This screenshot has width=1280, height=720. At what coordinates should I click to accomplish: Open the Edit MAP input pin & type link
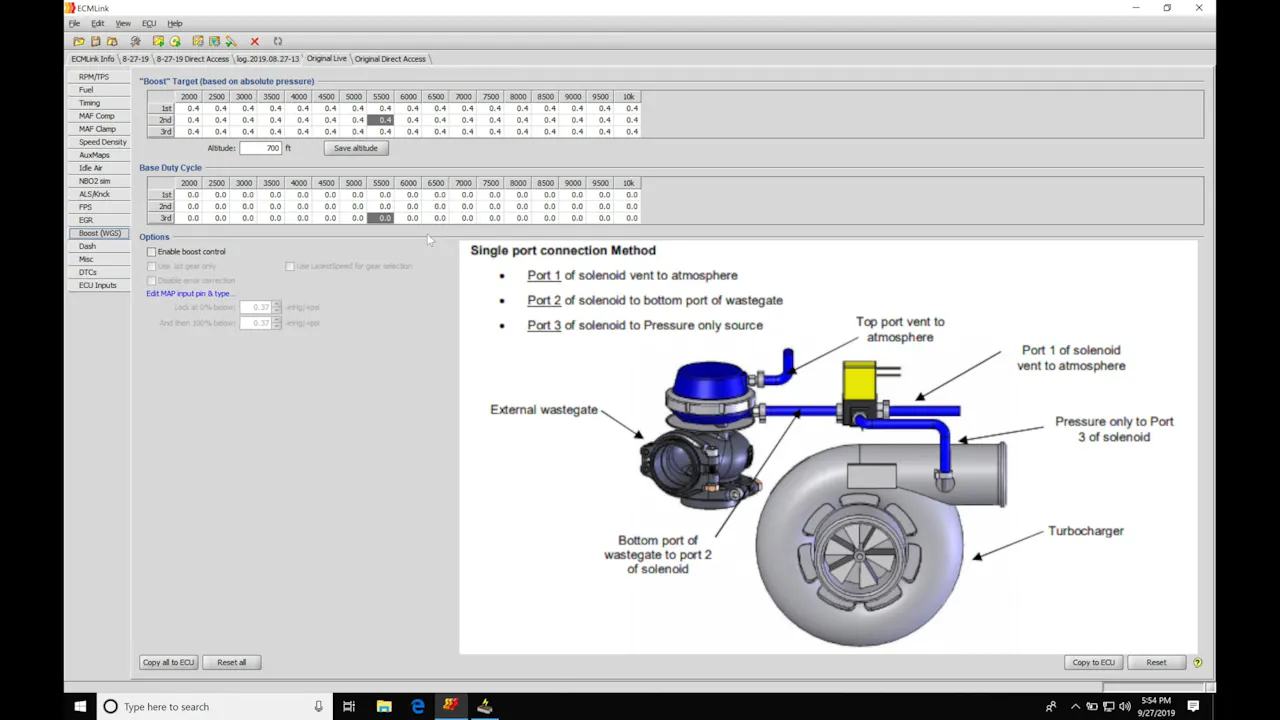[188, 293]
